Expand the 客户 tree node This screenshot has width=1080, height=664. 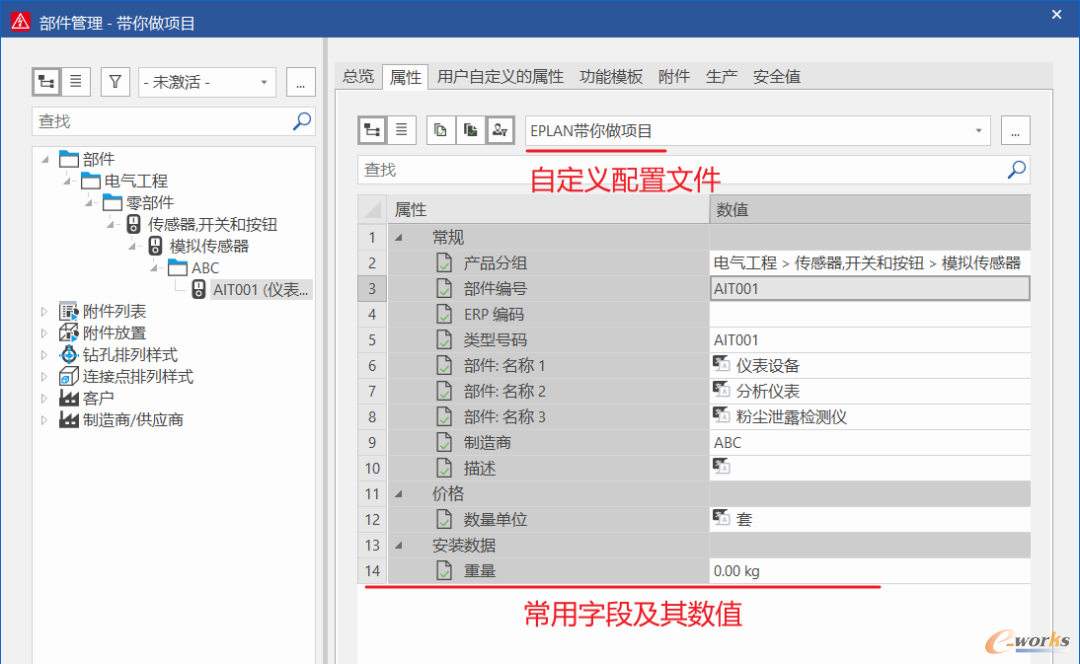pyautogui.click(x=44, y=398)
